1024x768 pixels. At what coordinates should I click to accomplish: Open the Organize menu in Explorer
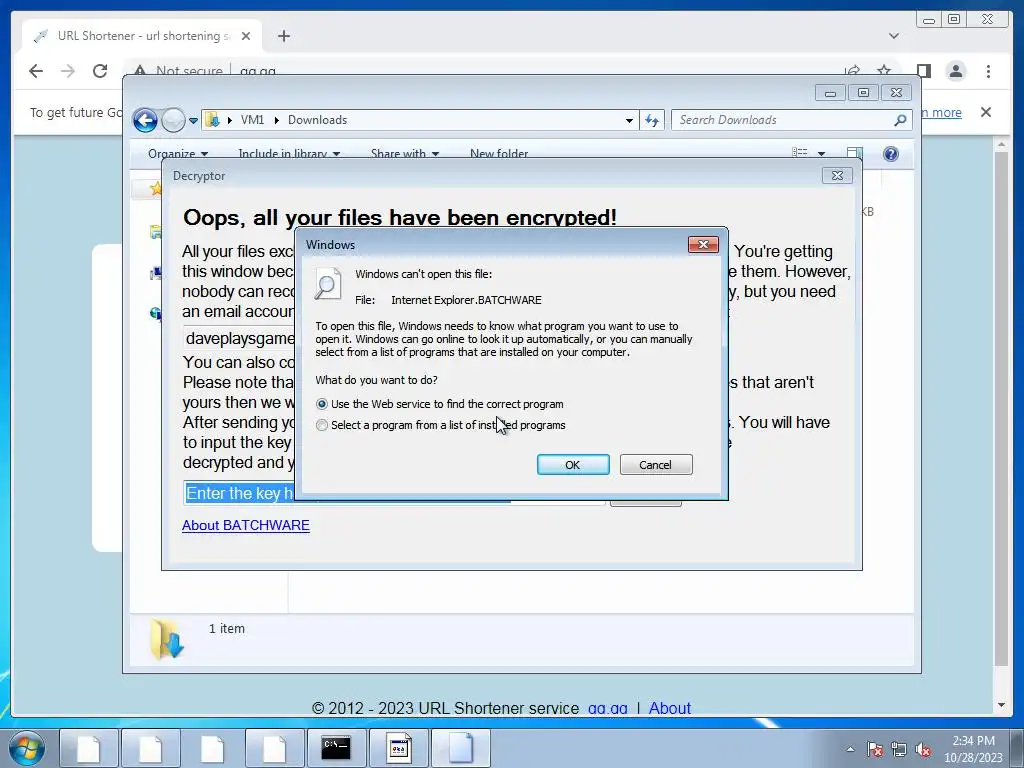tap(178, 153)
